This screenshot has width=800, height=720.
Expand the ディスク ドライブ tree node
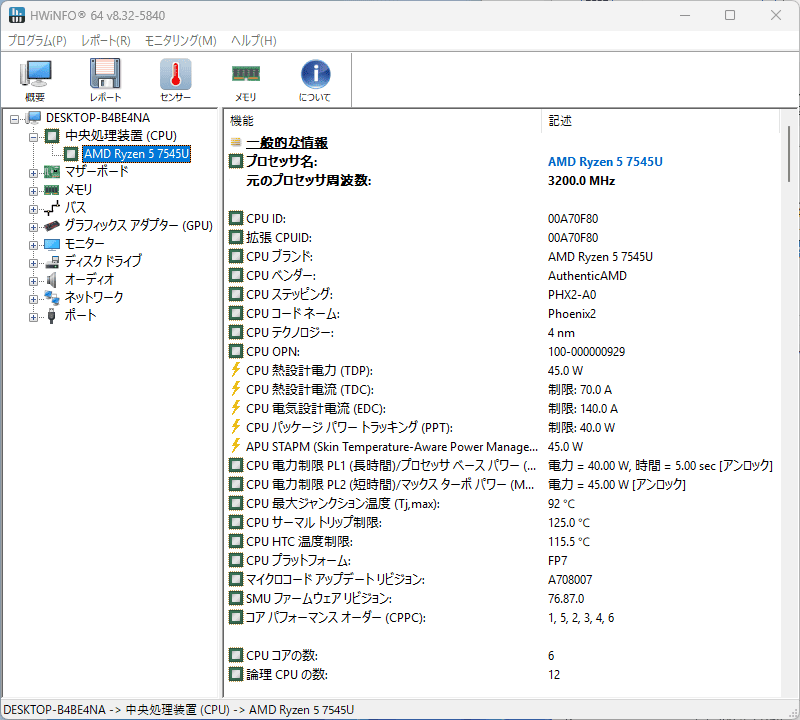[33, 262]
